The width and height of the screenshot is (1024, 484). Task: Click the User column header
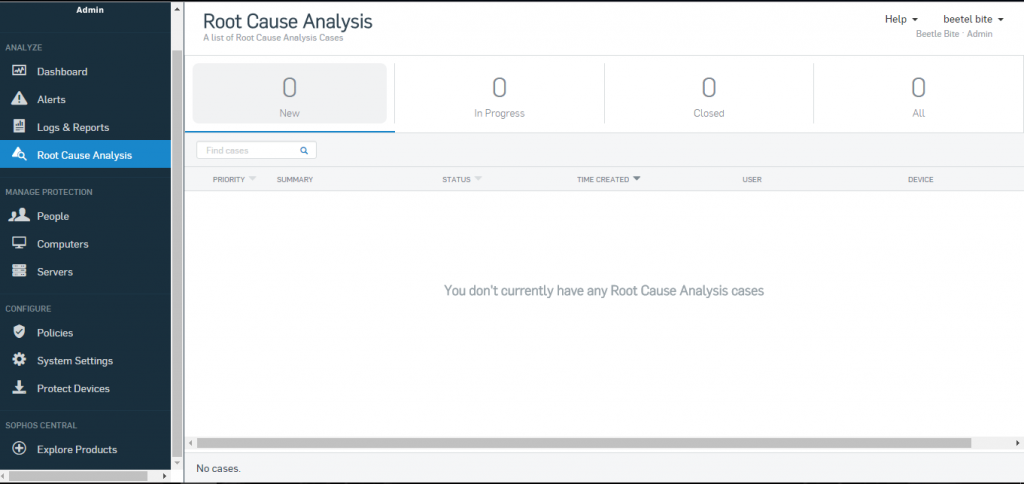(x=752, y=180)
